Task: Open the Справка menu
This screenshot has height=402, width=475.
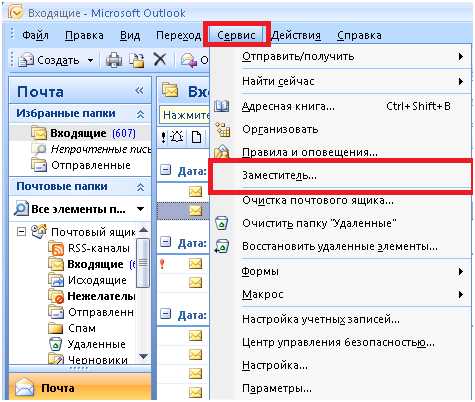Action: [359, 35]
